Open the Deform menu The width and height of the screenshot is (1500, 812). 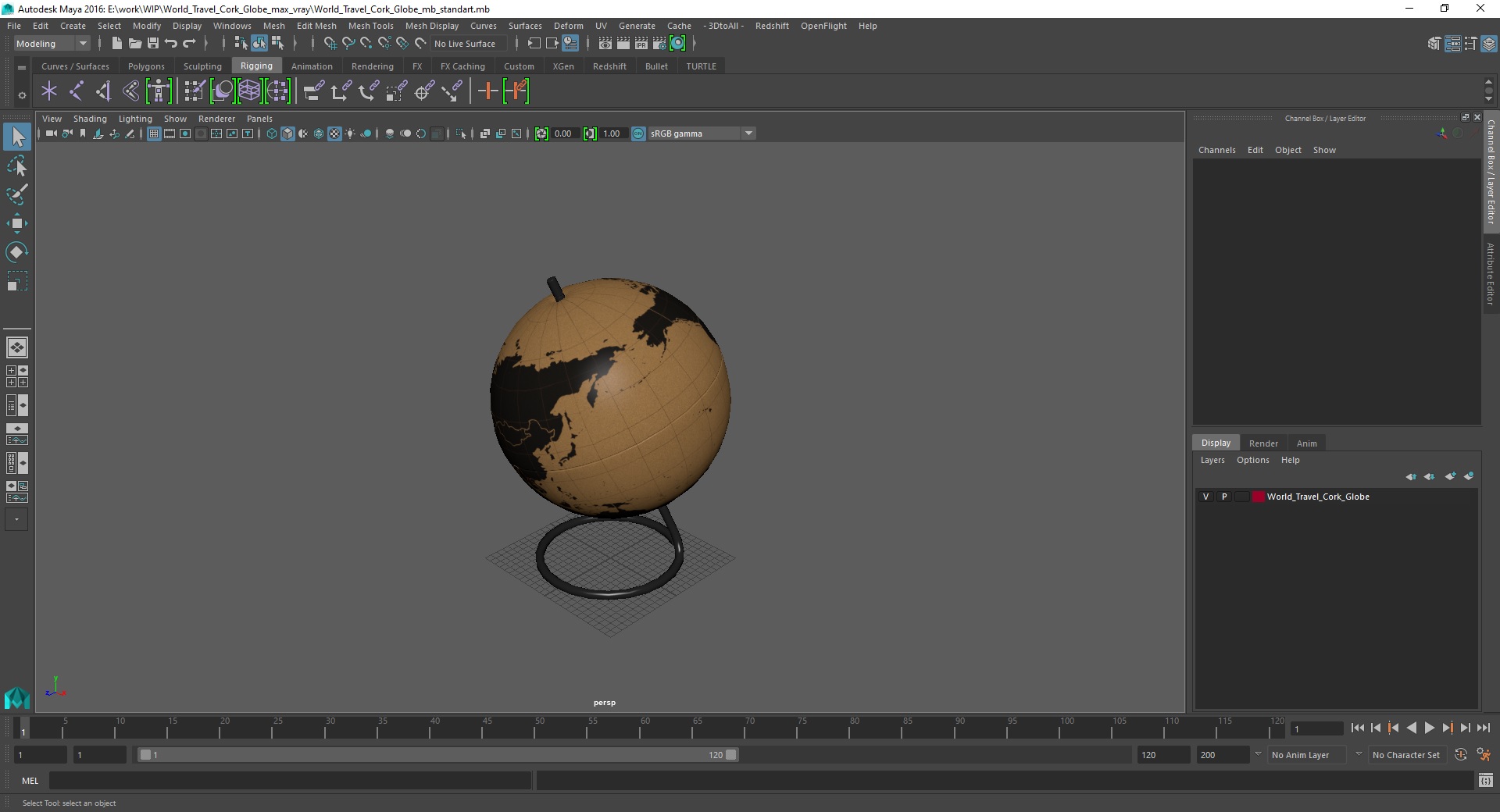pos(568,26)
